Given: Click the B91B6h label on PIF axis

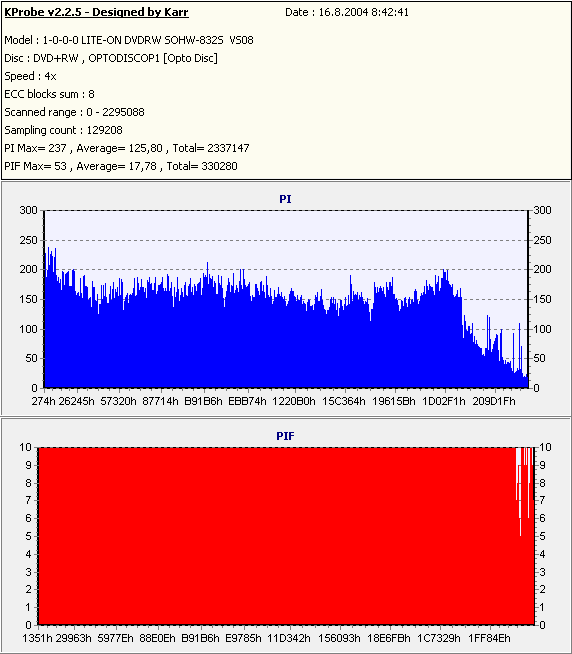Looking at the screenshot, I should [200, 638].
